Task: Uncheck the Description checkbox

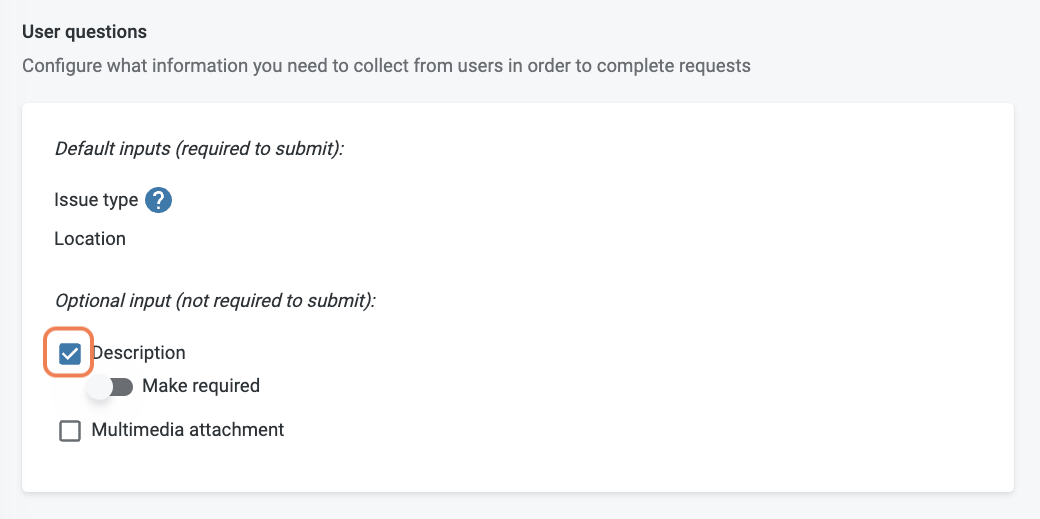Action: coord(70,354)
